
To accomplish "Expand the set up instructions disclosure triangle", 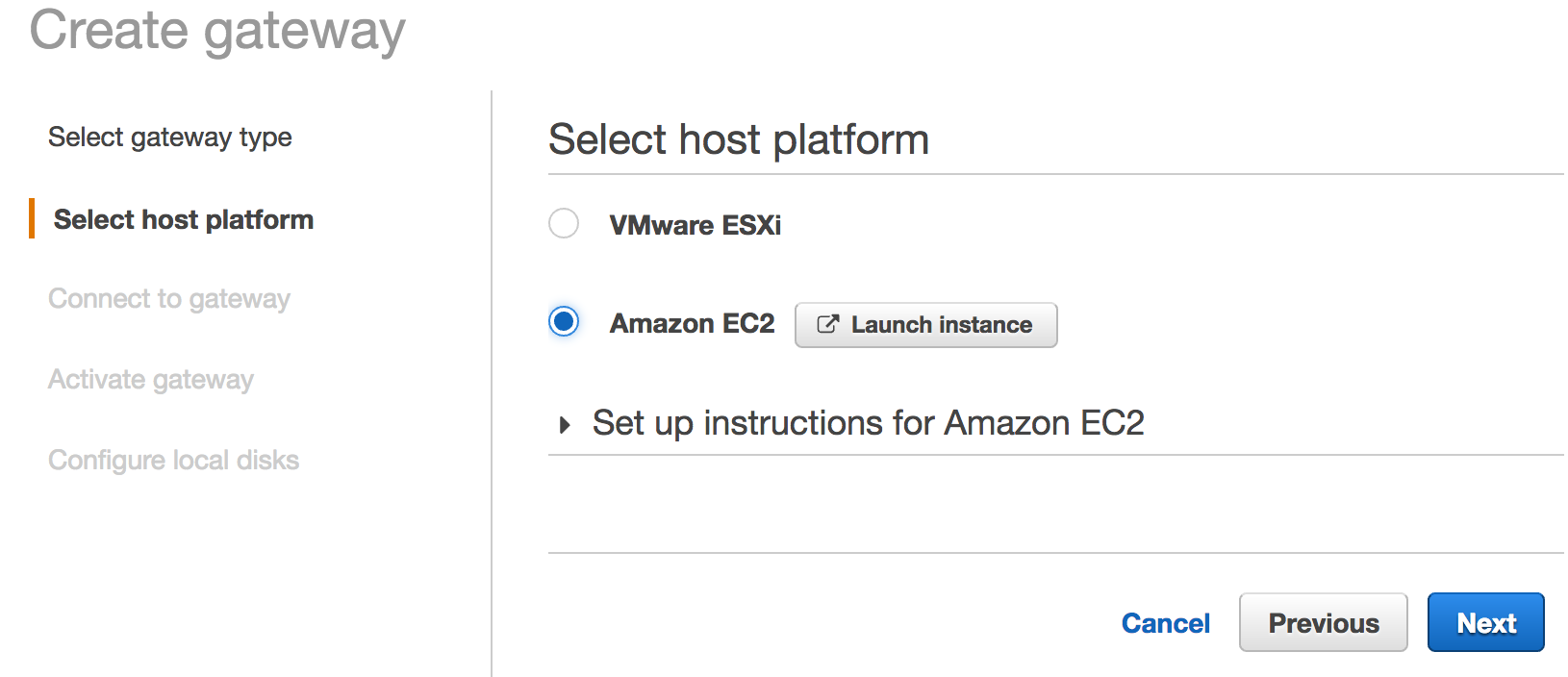I will click(x=565, y=424).
